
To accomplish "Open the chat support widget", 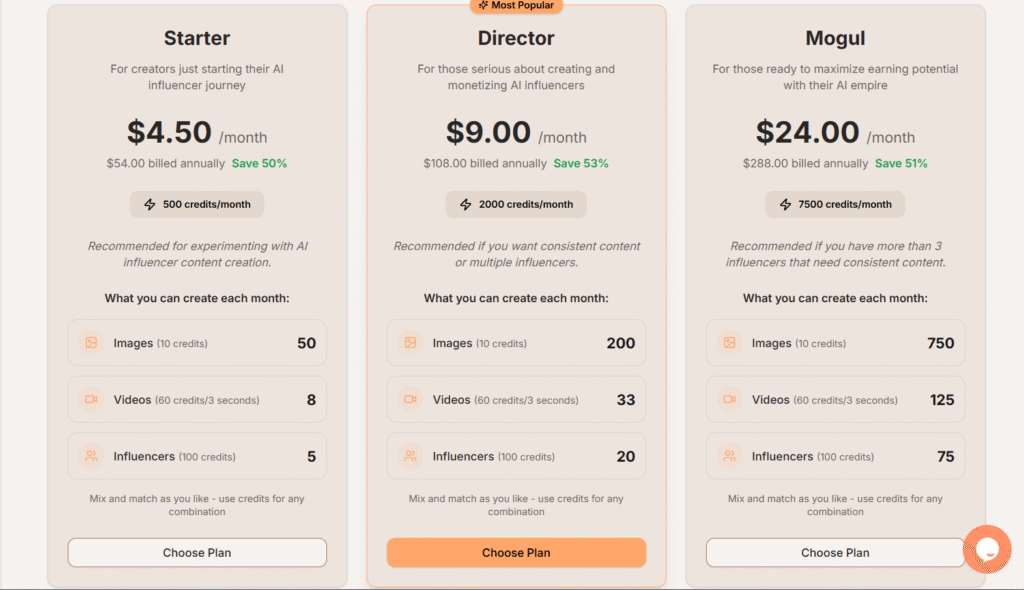I will click(x=987, y=549).
